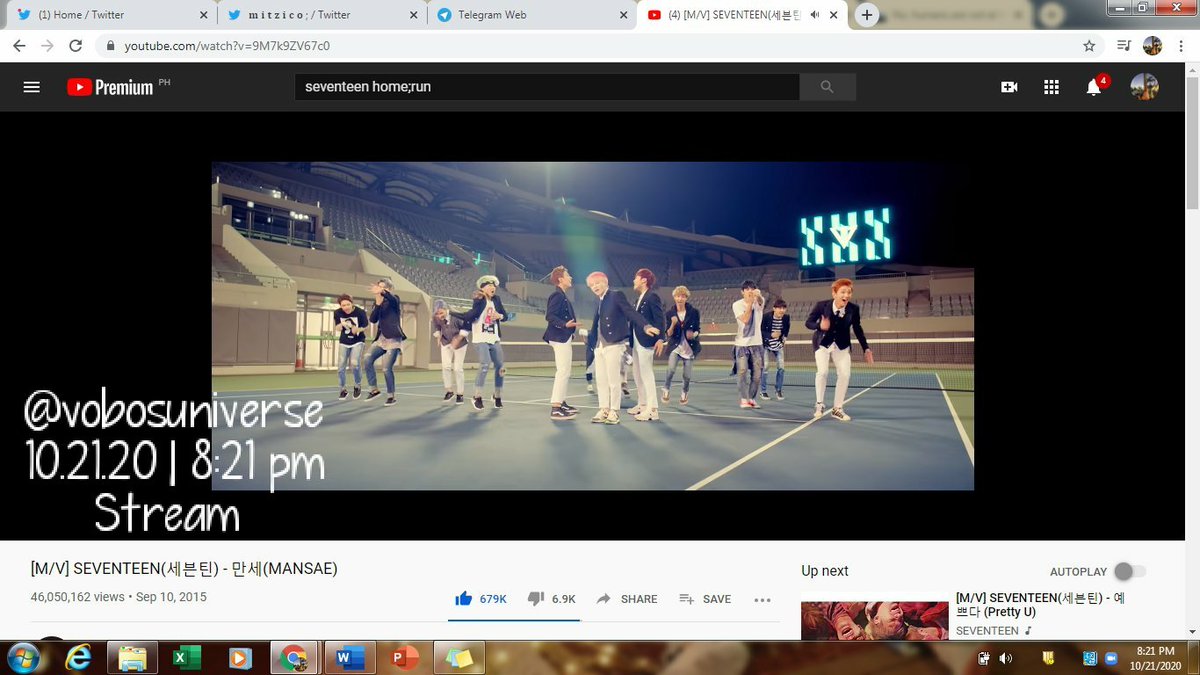Switch to the Telegram Web tab
The width and height of the screenshot is (1200, 675).
coord(532,15)
